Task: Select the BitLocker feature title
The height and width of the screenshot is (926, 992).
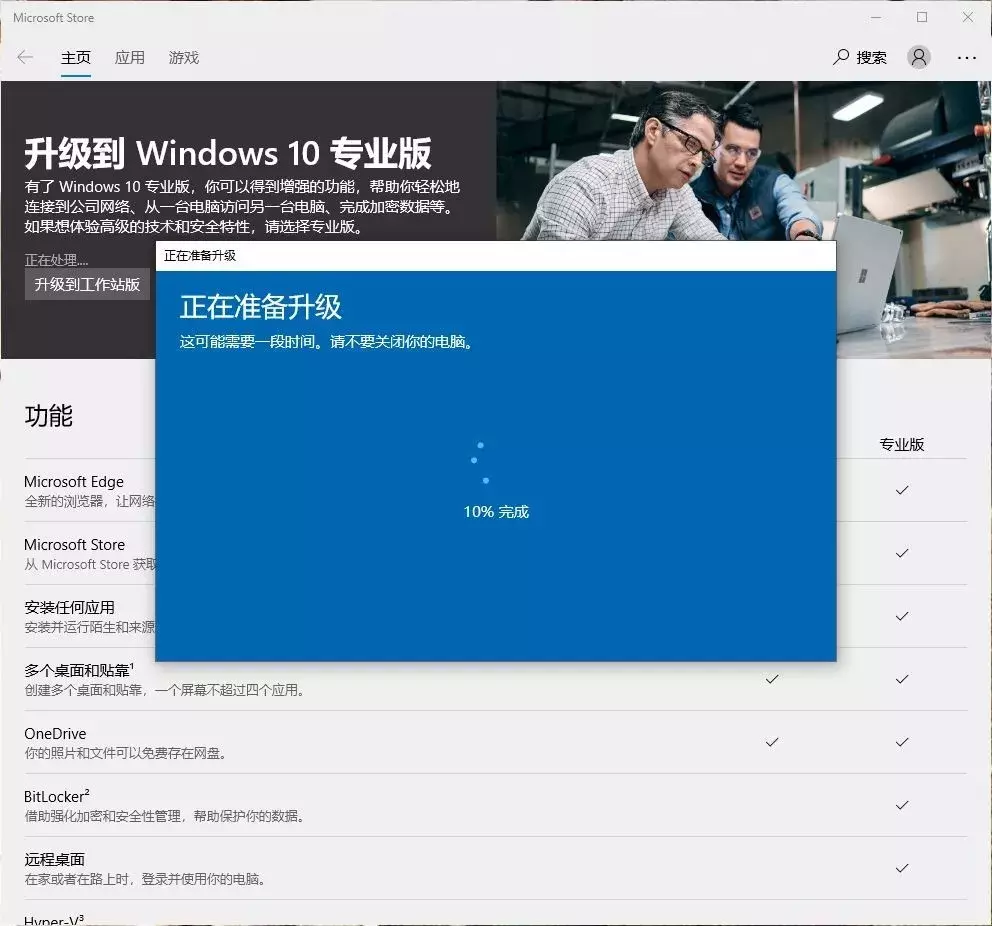Action: (x=57, y=796)
